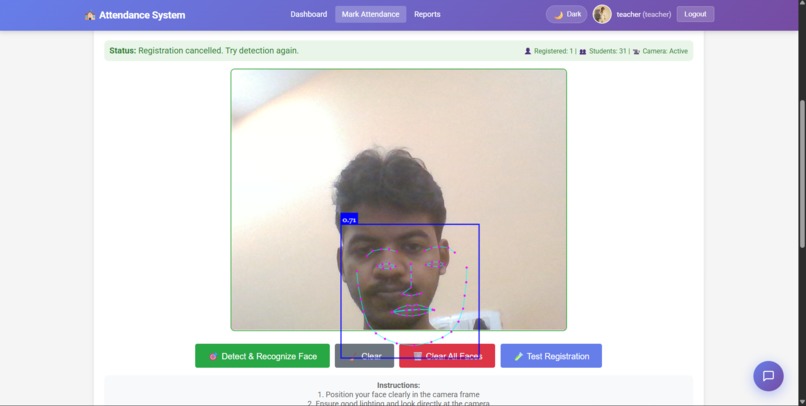
Task: Click the Clear All Faces button
Action: tap(447, 356)
